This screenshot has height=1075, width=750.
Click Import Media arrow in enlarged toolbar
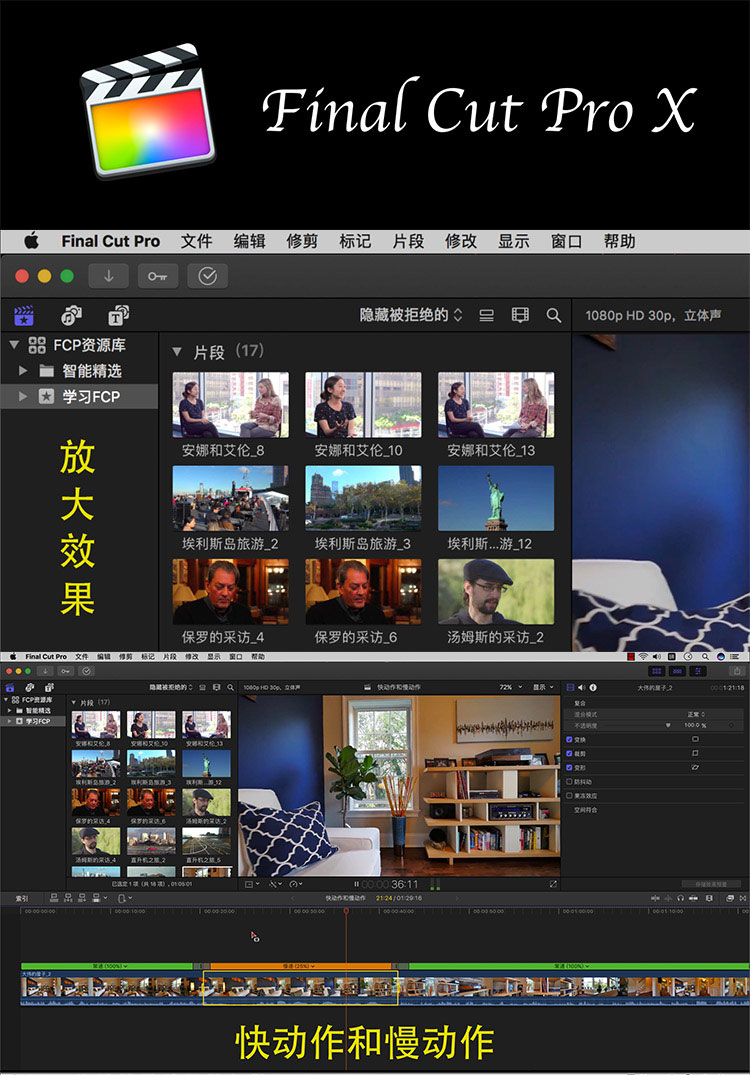[x=108, y=276]
